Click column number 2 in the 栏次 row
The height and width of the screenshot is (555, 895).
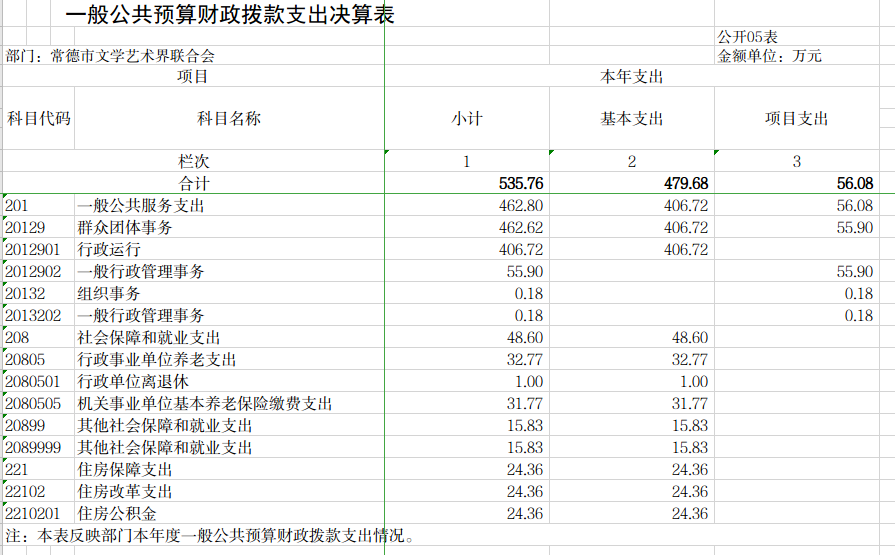[632, 162]
